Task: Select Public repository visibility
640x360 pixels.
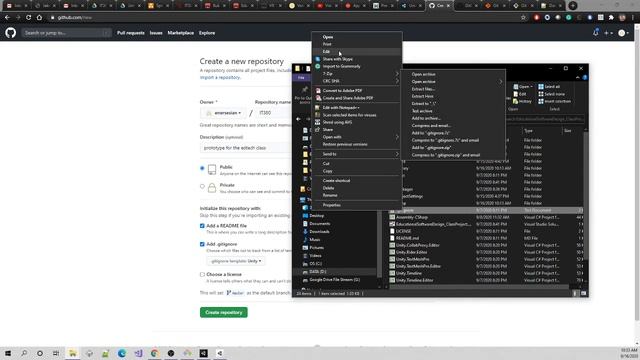Action: 202,168
